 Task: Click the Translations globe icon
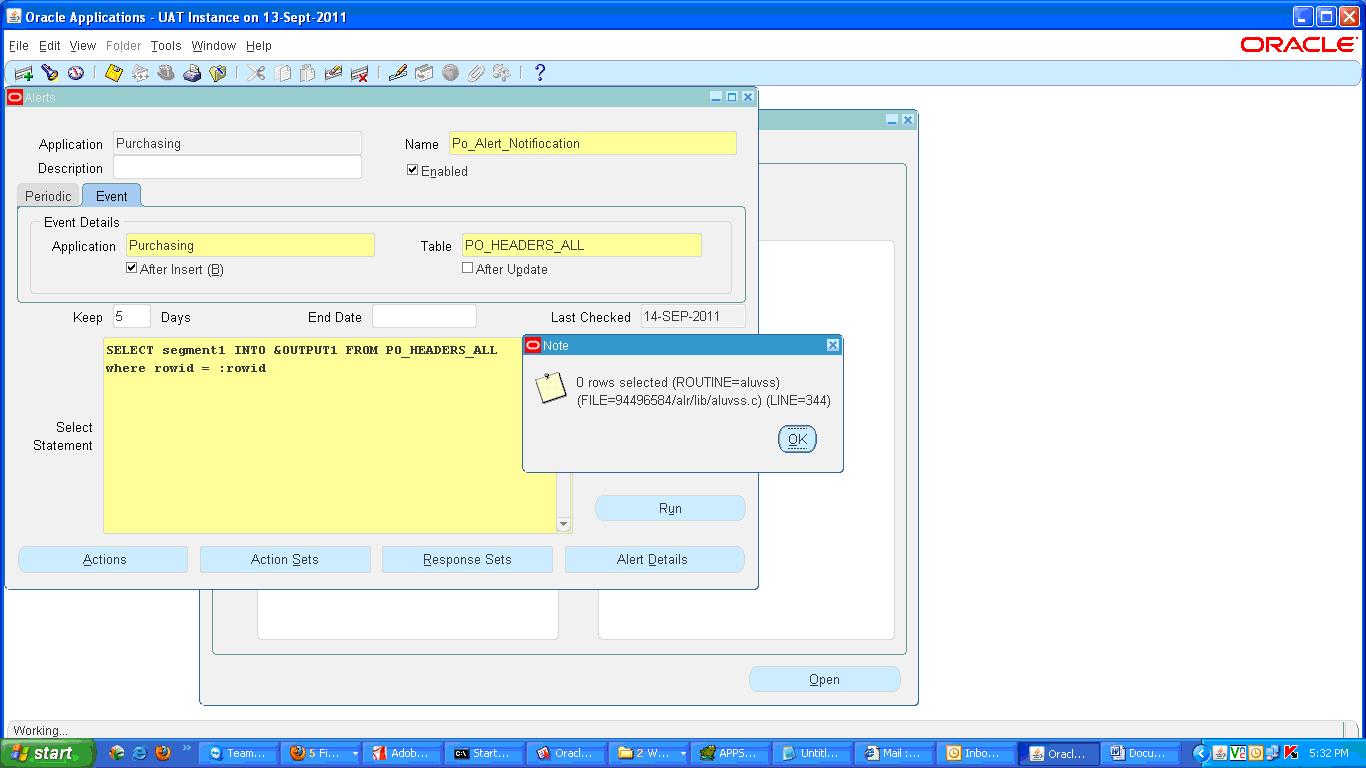(x=450, y=73)
